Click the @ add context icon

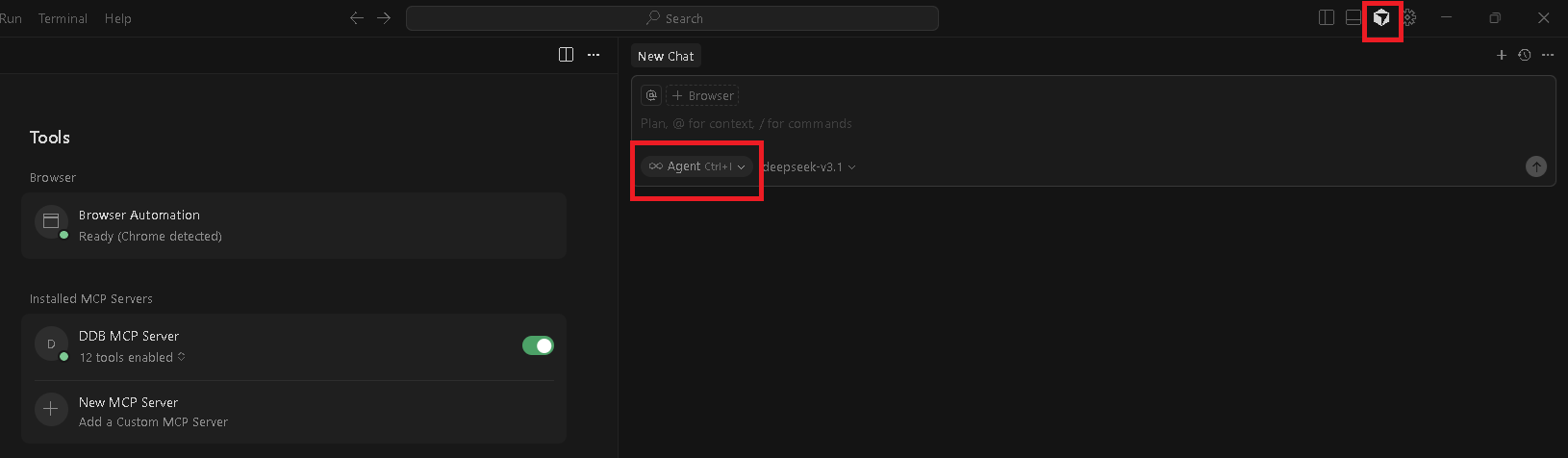[651, 95]
